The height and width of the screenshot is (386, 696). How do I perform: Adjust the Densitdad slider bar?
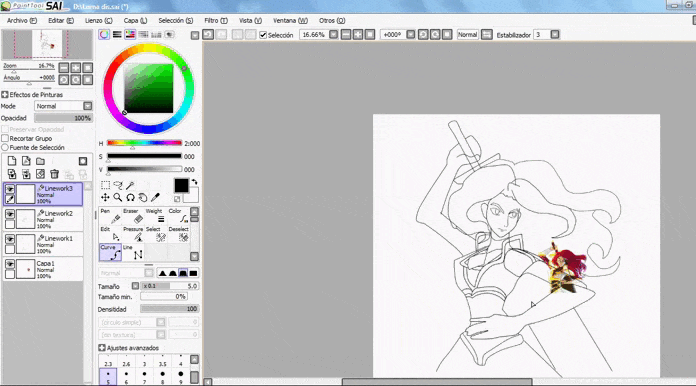170,309
